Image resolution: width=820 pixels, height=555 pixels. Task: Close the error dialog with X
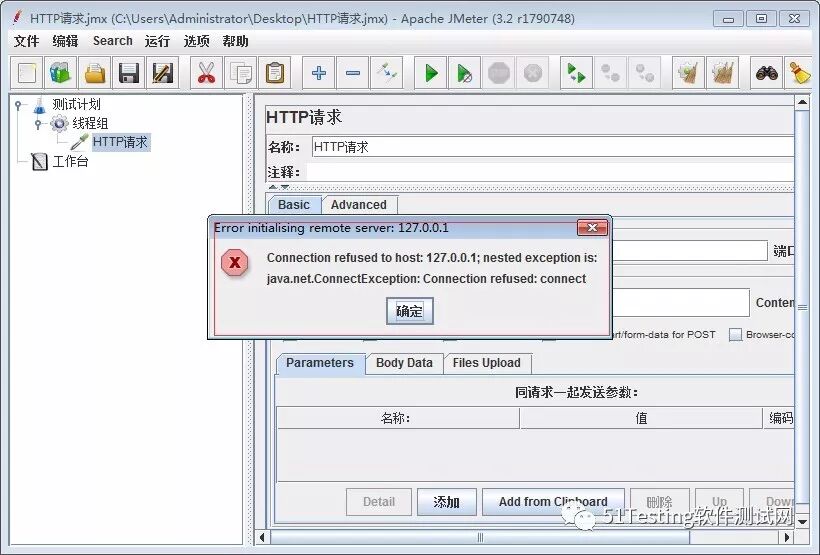click(592, 228)
